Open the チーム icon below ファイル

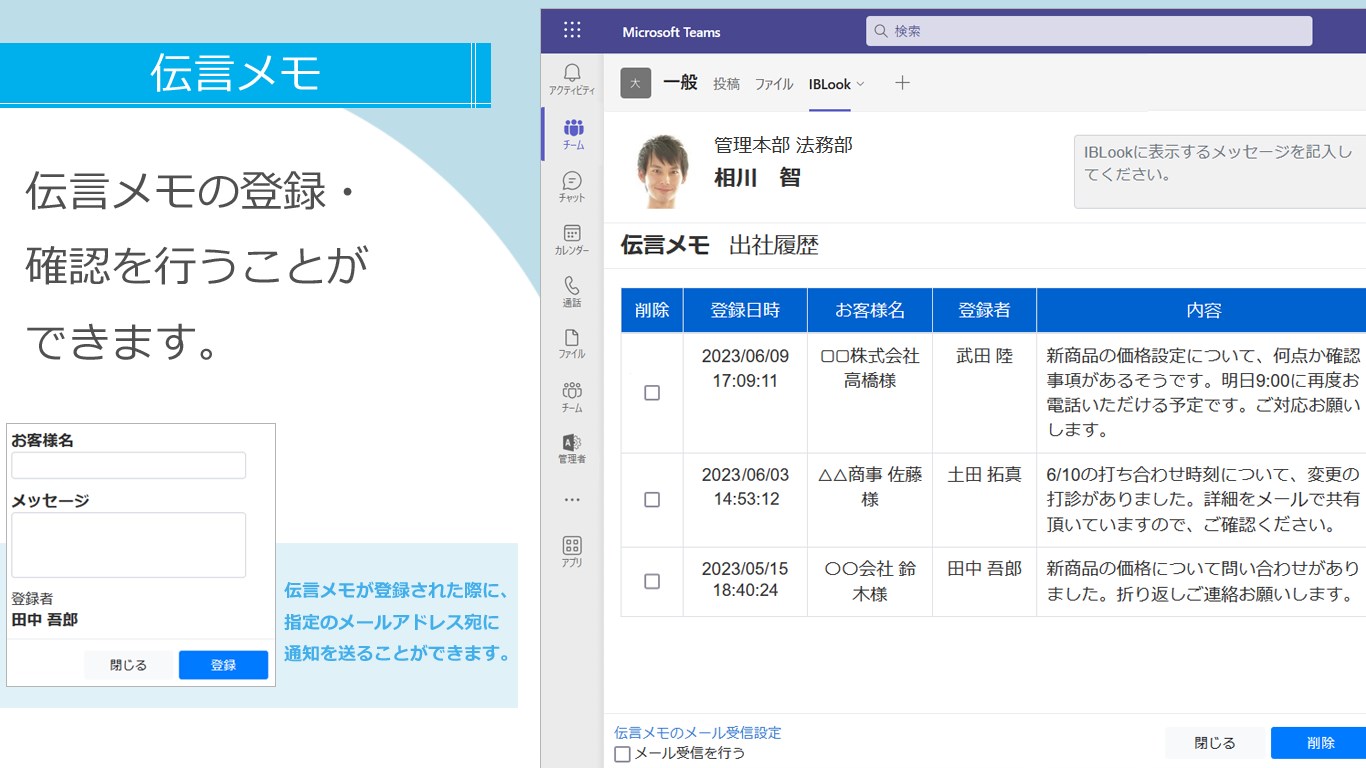click(572, 397)
